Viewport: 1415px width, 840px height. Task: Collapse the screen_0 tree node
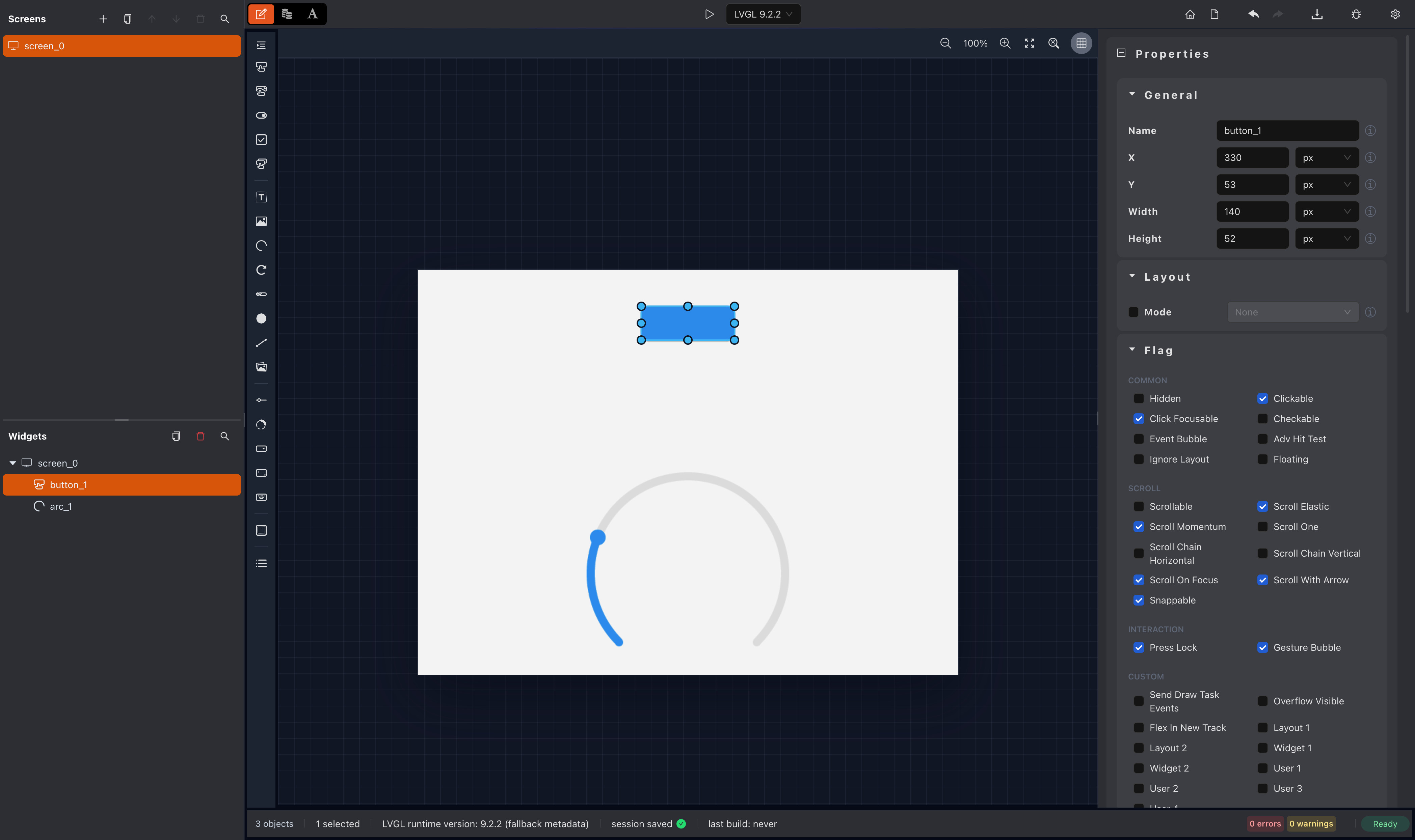click(12, 463)
